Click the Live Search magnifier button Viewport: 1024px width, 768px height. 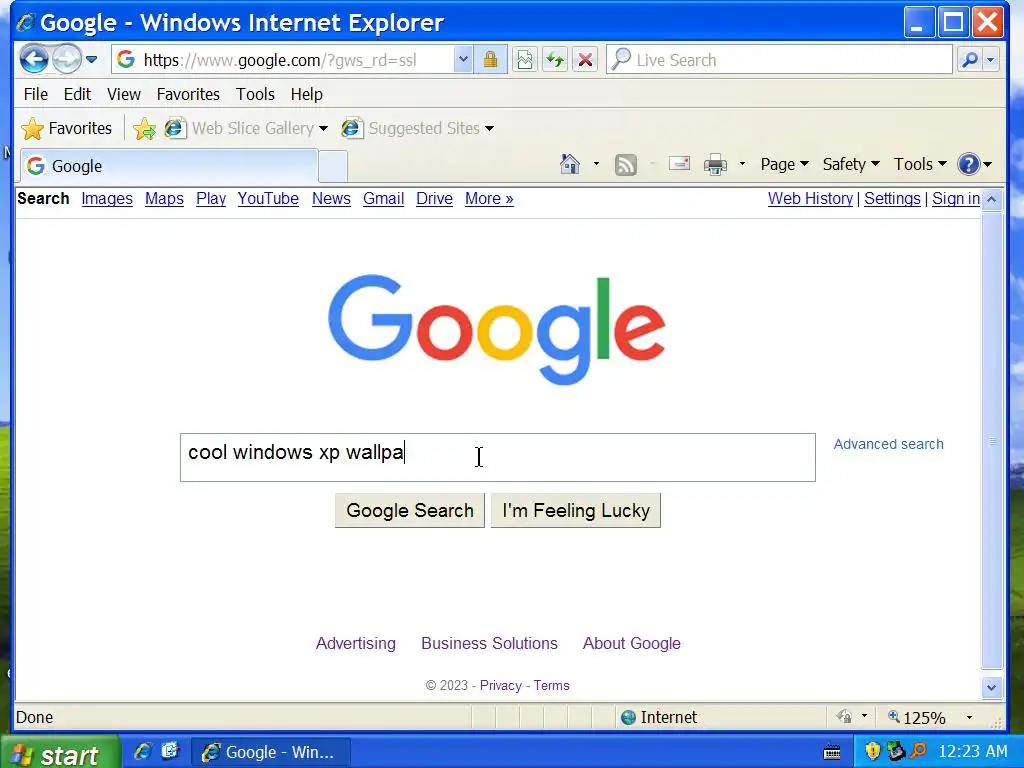click(970, 60)
